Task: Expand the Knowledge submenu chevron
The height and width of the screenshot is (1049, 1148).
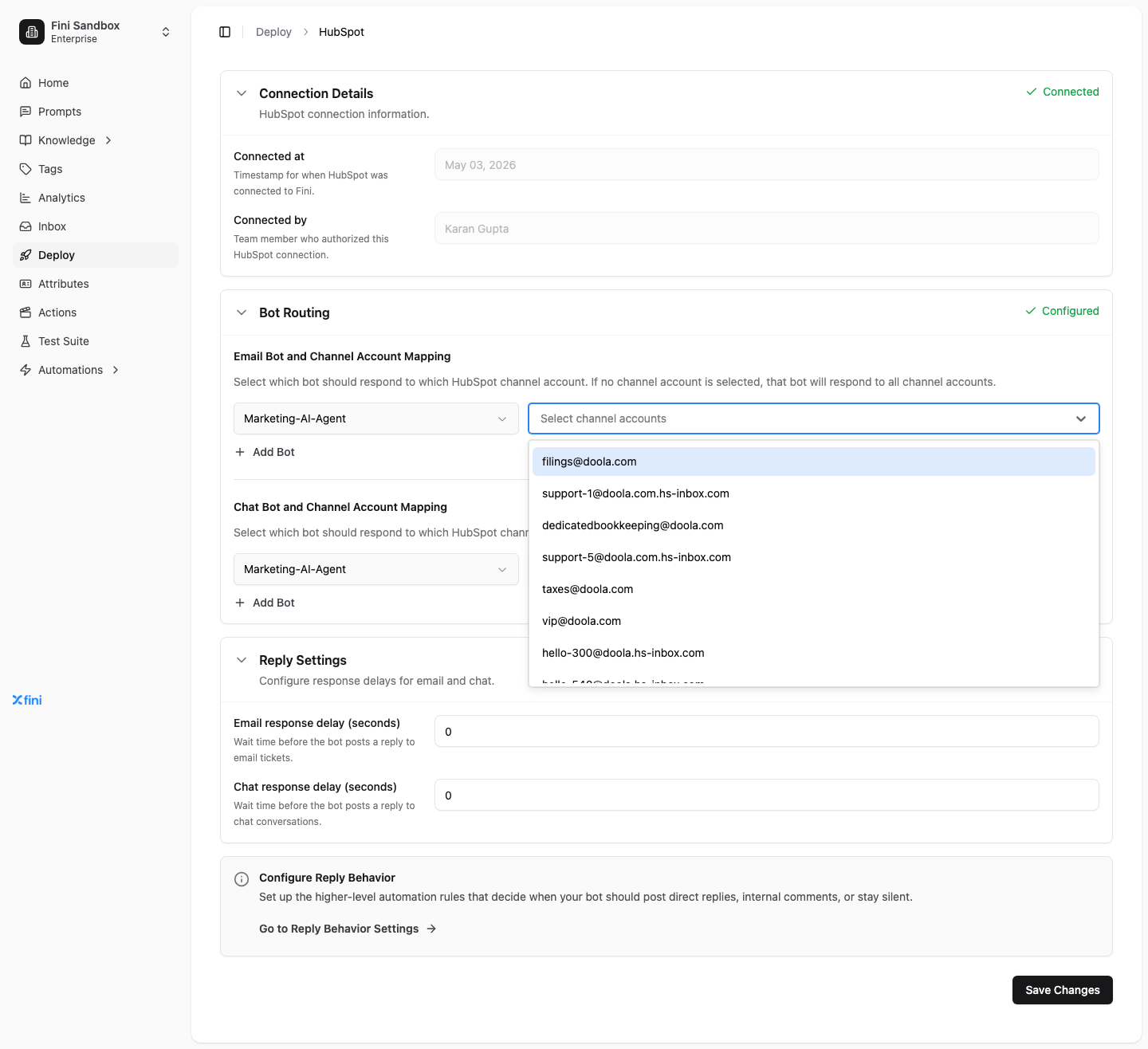Action: coord(108,140)
